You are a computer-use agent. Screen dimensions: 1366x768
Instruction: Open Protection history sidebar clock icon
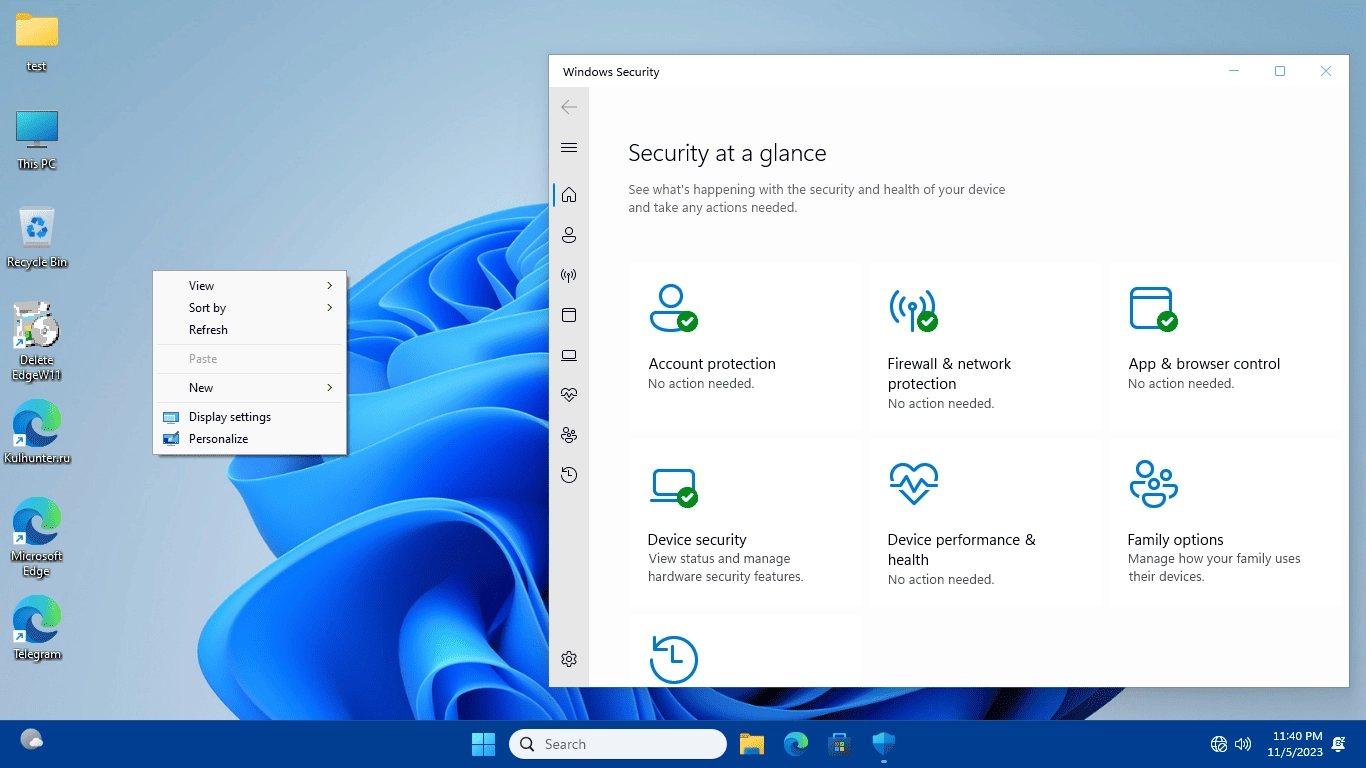coord(569,475)
